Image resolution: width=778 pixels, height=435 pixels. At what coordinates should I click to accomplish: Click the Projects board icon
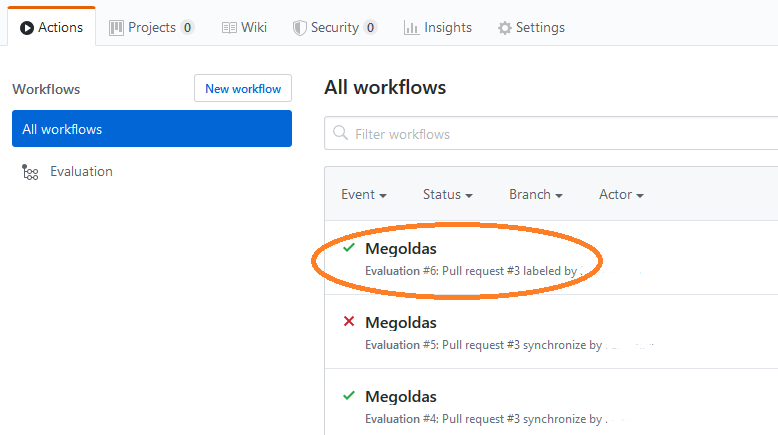click(x=116, y=28)
